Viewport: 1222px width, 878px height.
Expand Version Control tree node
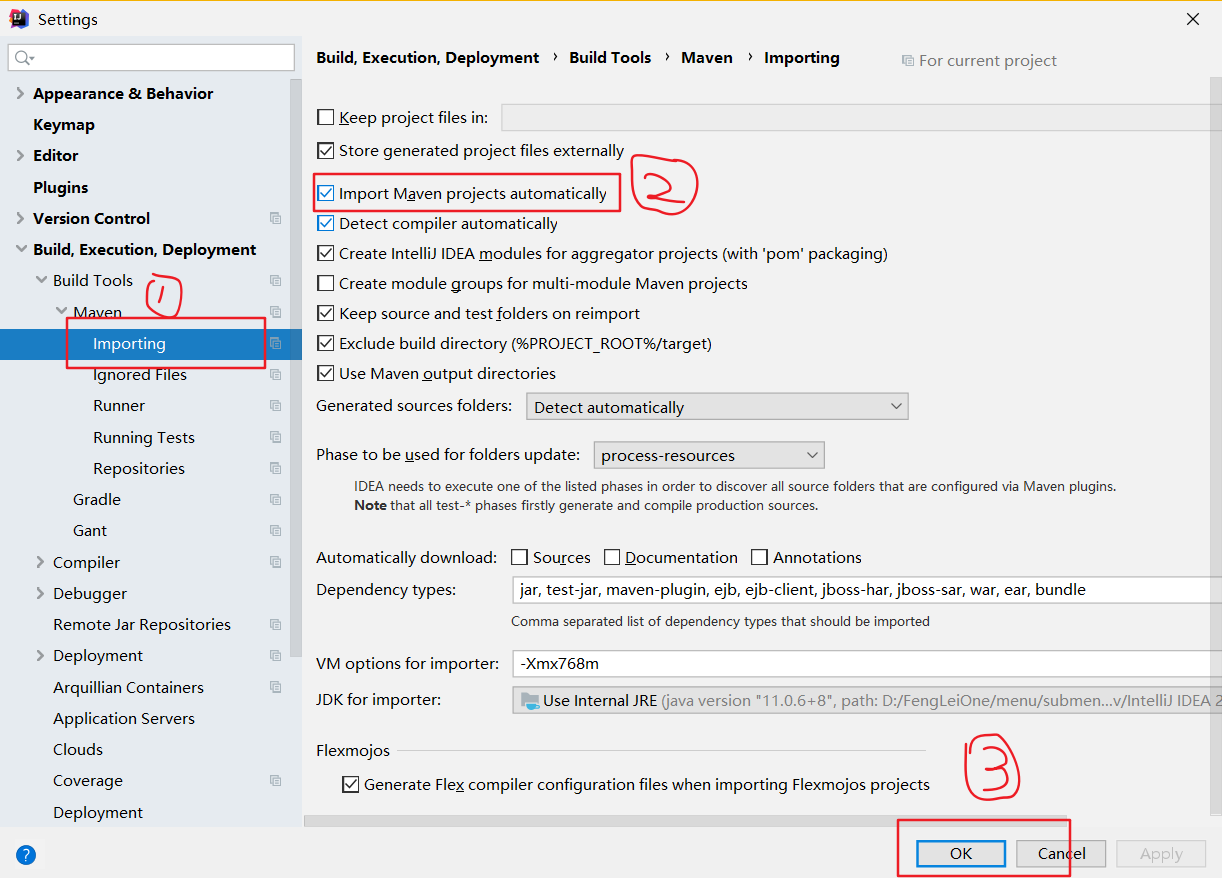click(20, 218)
